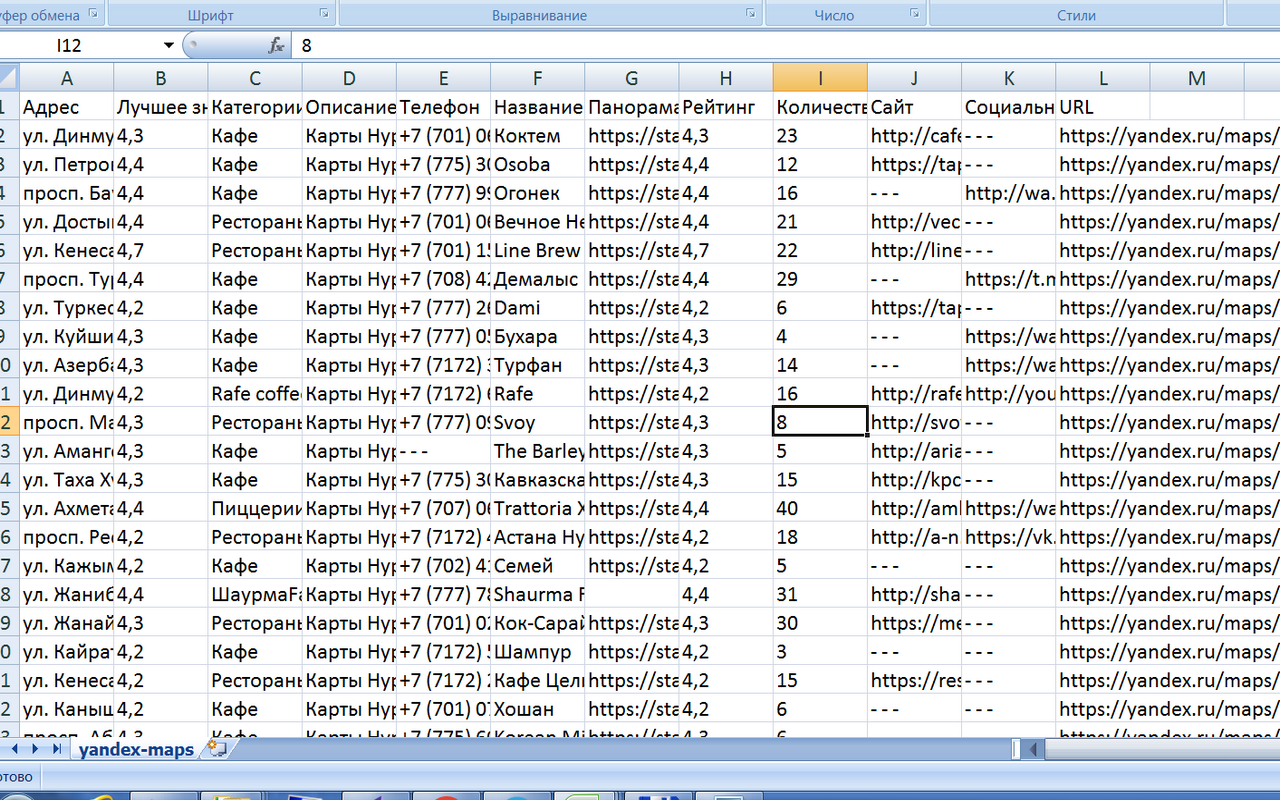This screenshot has width=1280, height=800.
Task: Select column B header
Action: [161, 79]
